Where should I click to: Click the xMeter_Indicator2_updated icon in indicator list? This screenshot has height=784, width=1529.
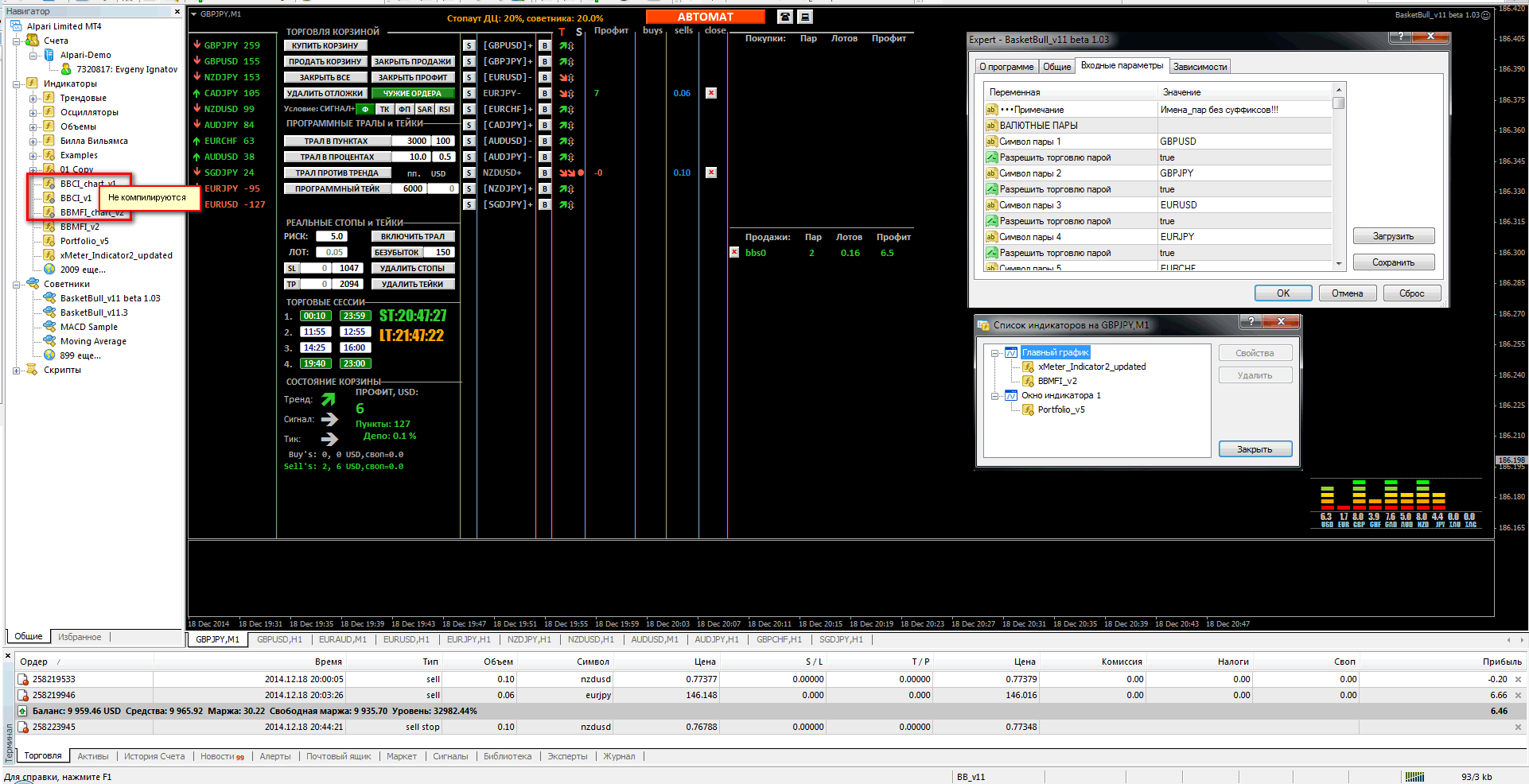tap(1028, 367)
